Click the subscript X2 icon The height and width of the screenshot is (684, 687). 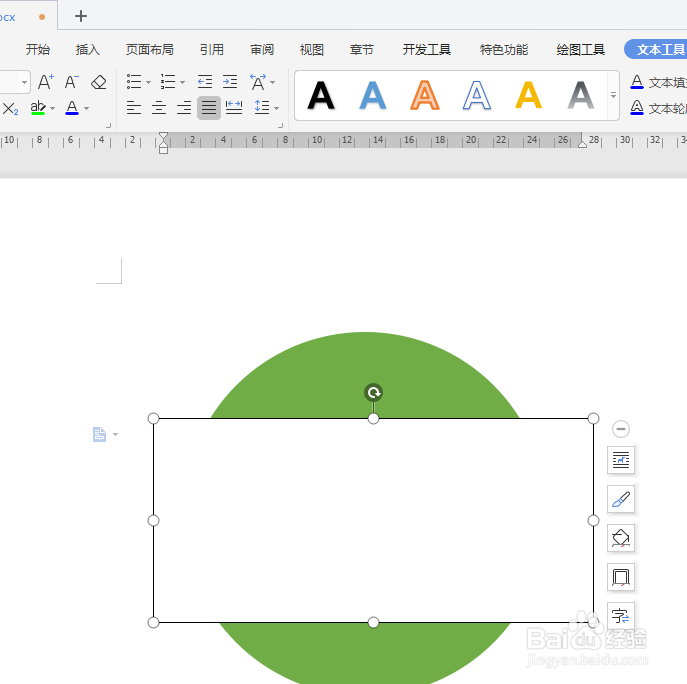tap(10, 108)
